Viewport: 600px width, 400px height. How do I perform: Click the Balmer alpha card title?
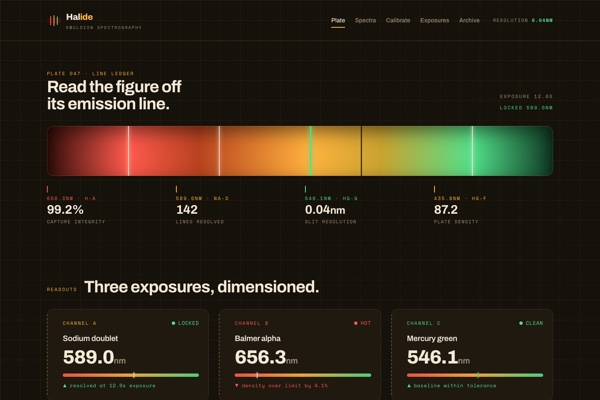tap(258, 338)
